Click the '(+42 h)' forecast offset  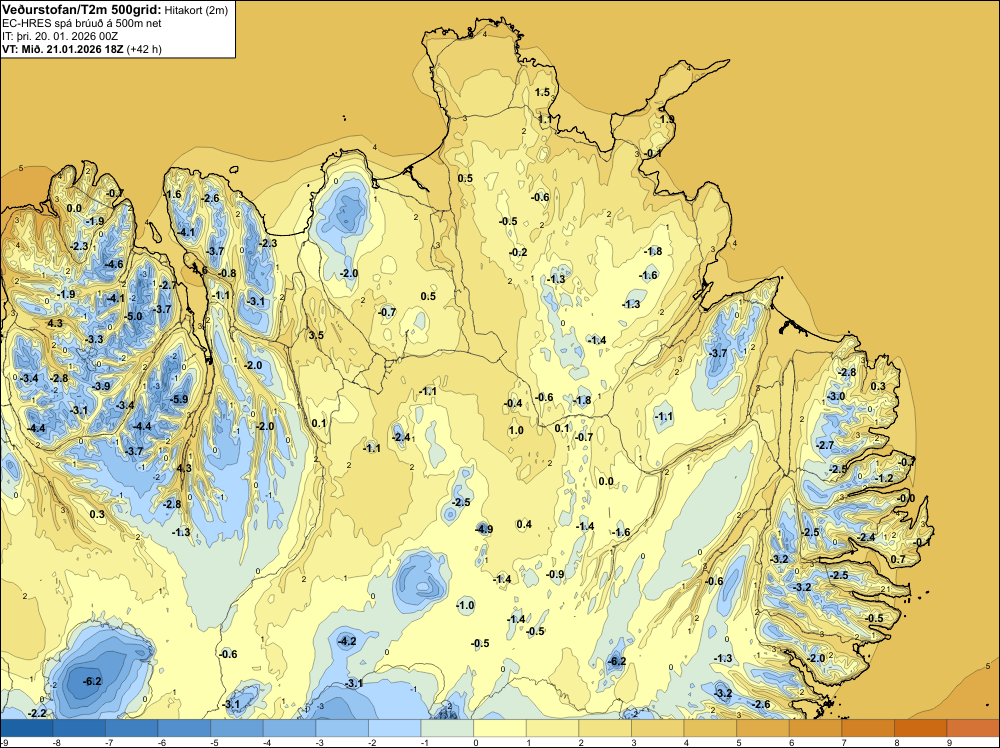pyautogui.click(x=144, y=49)
